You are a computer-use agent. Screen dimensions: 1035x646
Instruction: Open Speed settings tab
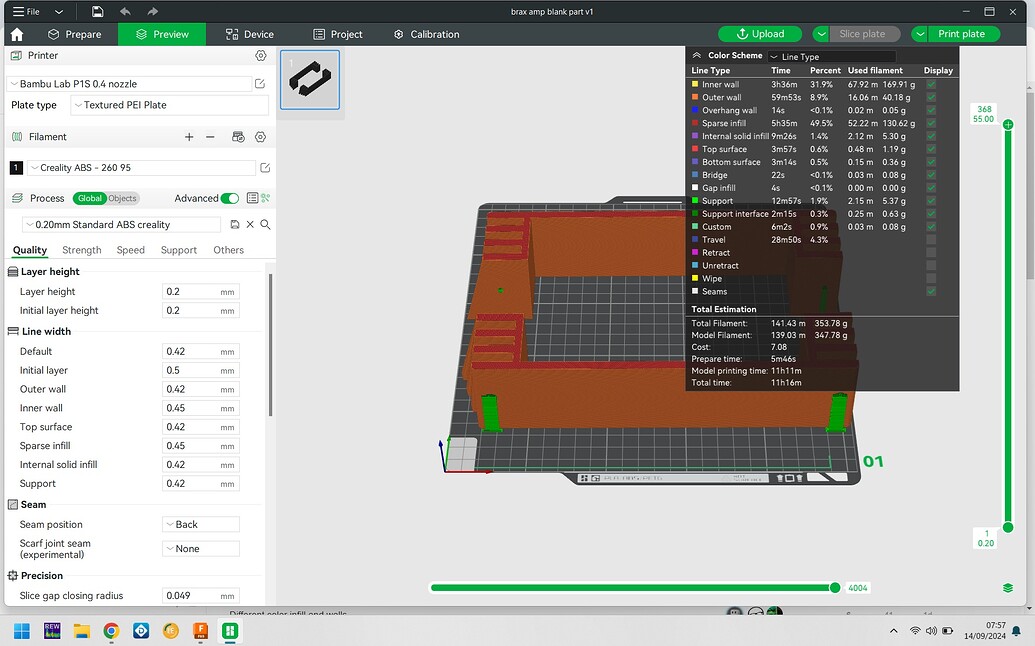tap(131, 250)
